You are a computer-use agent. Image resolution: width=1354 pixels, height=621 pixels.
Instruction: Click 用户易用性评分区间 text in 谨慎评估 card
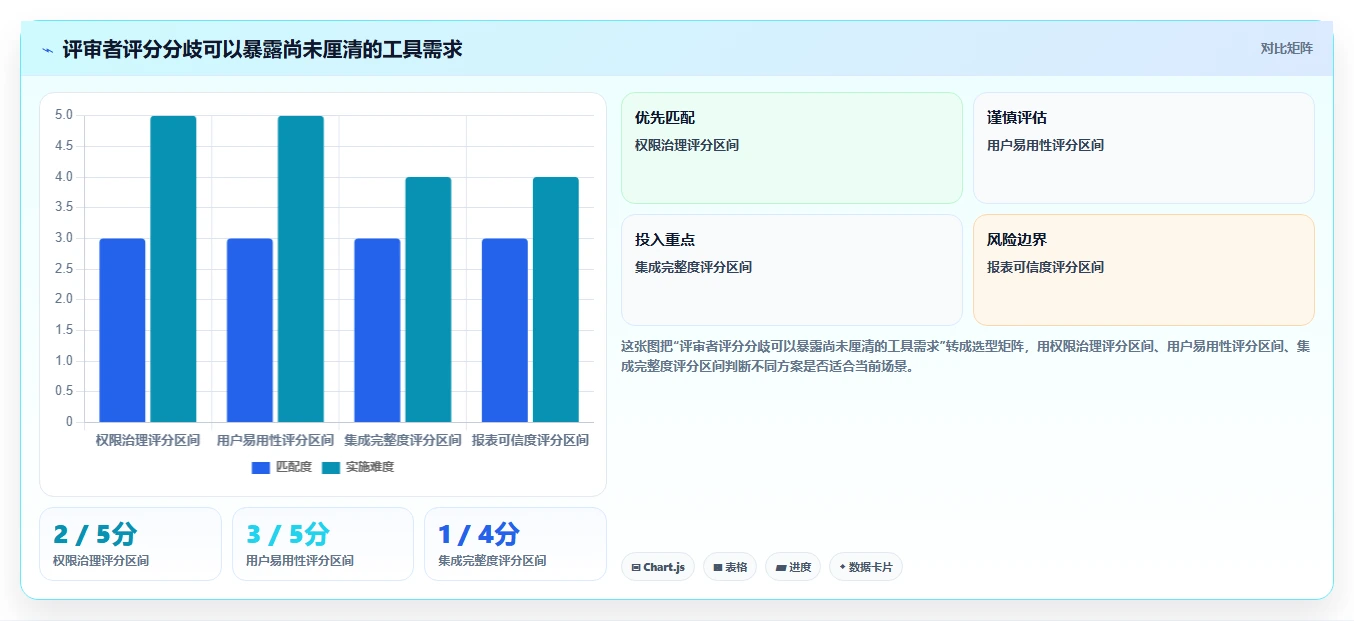1046,145
